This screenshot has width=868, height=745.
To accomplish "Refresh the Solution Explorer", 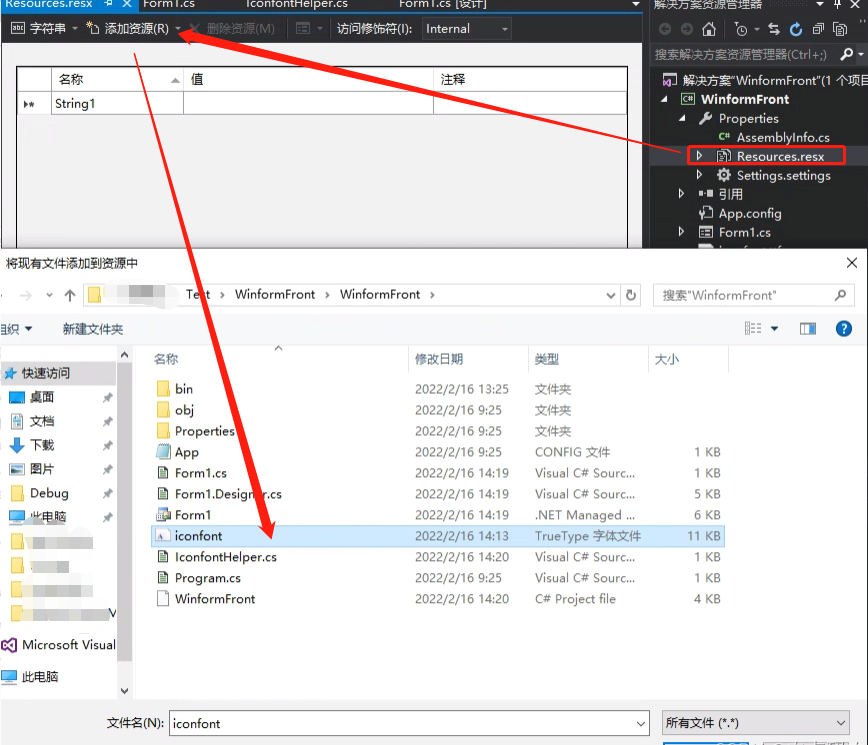I will point(796,29).
